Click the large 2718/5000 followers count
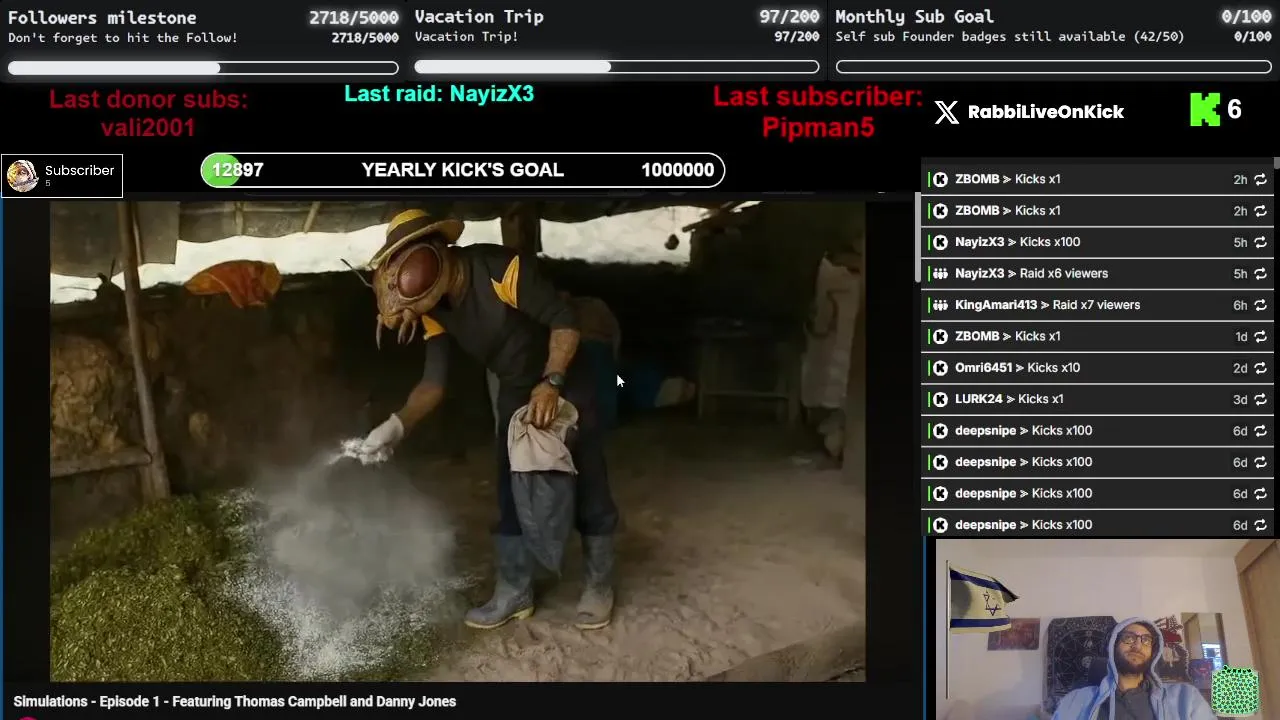 [x=354, y=17]
